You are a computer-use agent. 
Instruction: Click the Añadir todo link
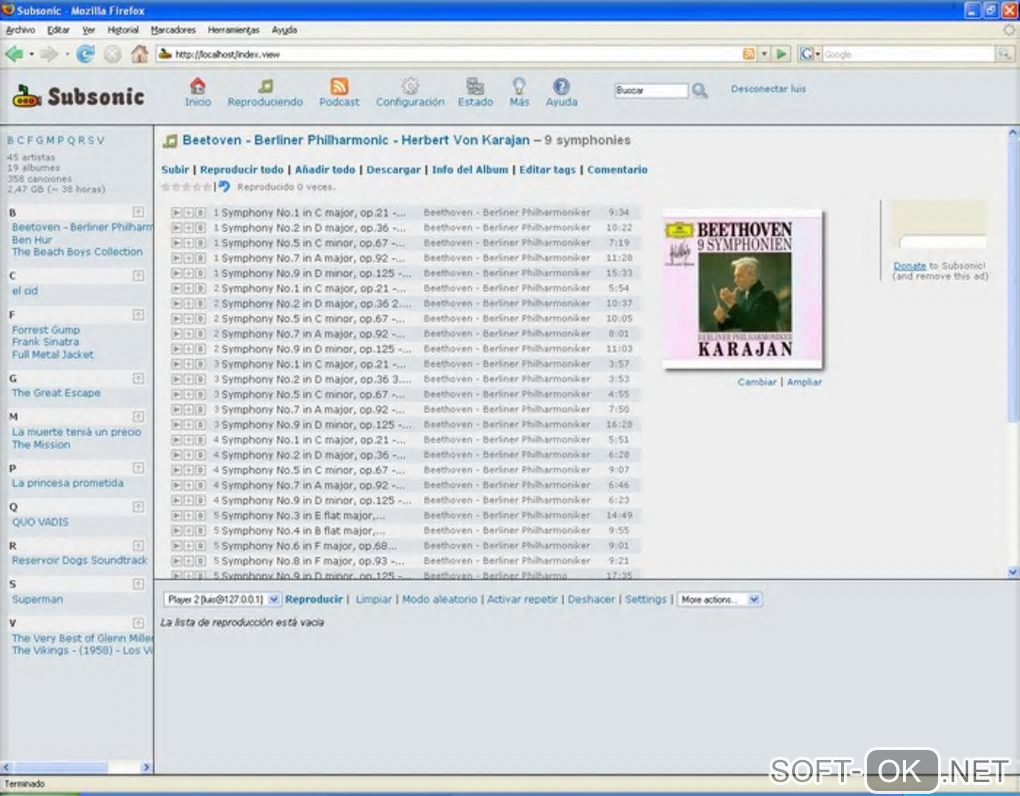coord(325,170)
